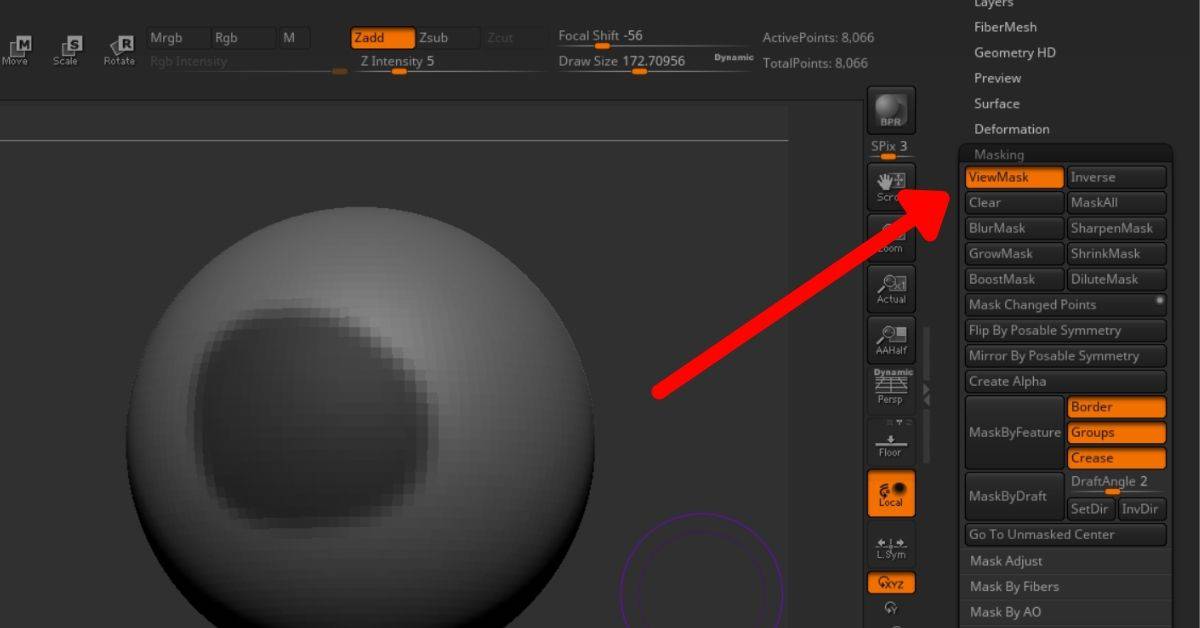Select the Scroll canvas icon
Viewport: 1200px width, 628px height.
click(x=890, y=187)
